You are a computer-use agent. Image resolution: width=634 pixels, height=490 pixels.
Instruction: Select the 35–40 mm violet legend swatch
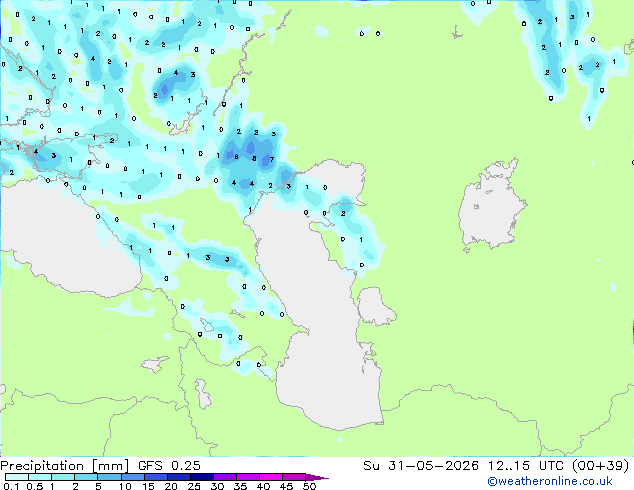(x=247, y=477)
